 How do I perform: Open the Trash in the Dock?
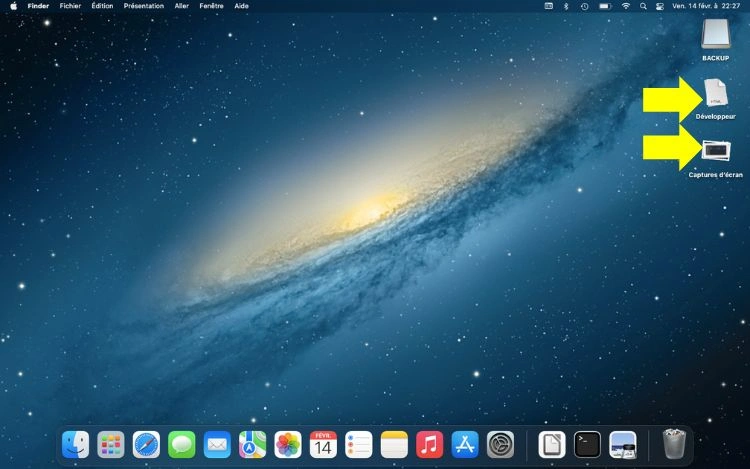point(673,444)
